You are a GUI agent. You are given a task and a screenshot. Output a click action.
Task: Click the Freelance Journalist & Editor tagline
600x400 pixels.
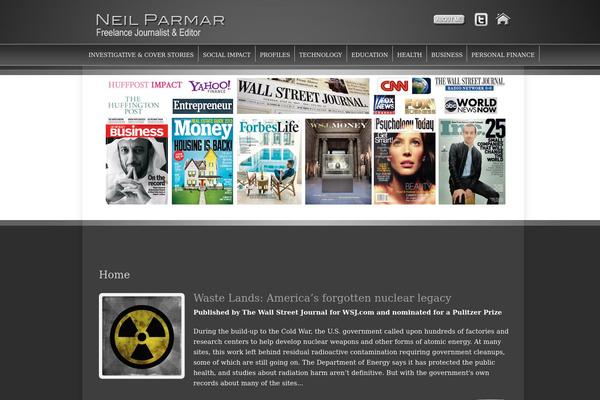pyautogui.click(x=148, y=33)
